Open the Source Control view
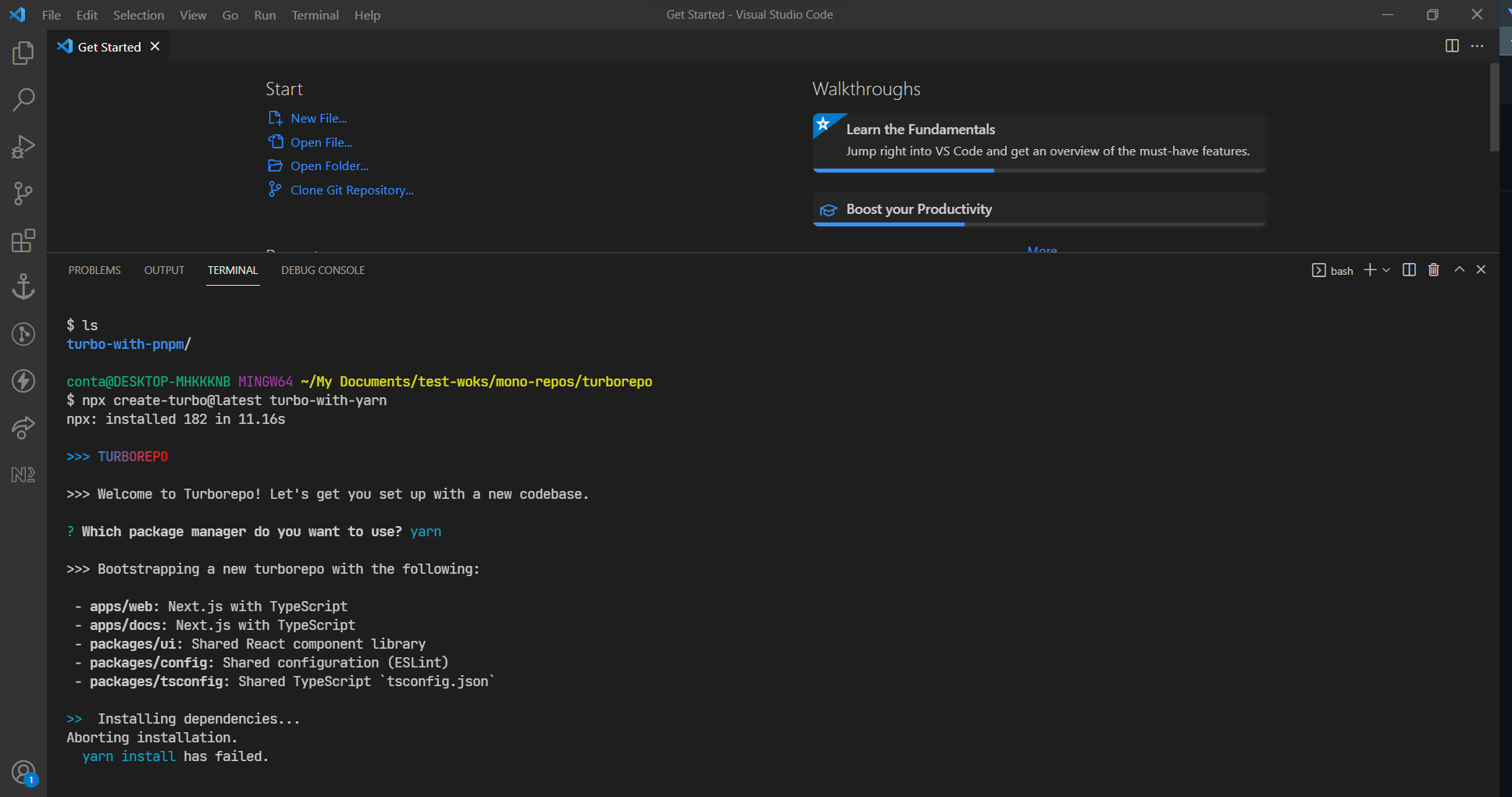The width and height of the screenshot is (1512, 797). point(23,194)
